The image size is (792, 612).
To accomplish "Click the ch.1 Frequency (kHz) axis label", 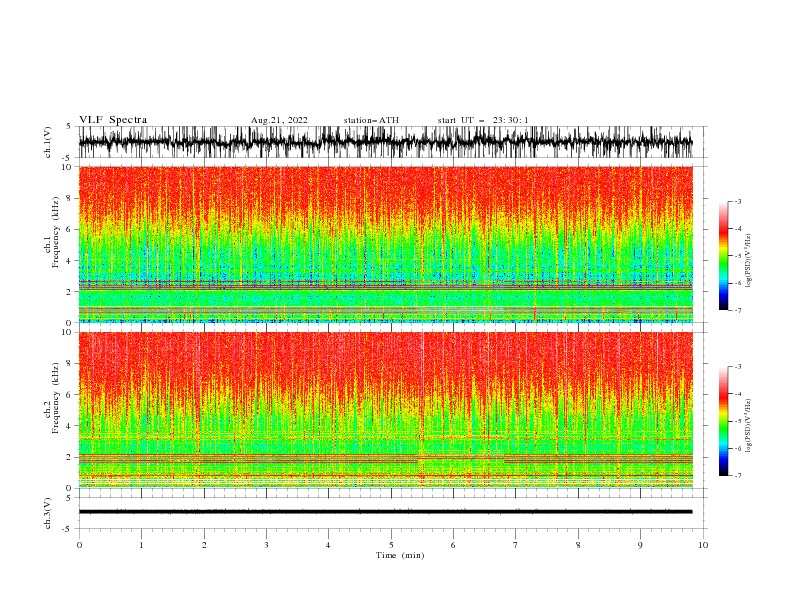I will (x=52, y=232).
